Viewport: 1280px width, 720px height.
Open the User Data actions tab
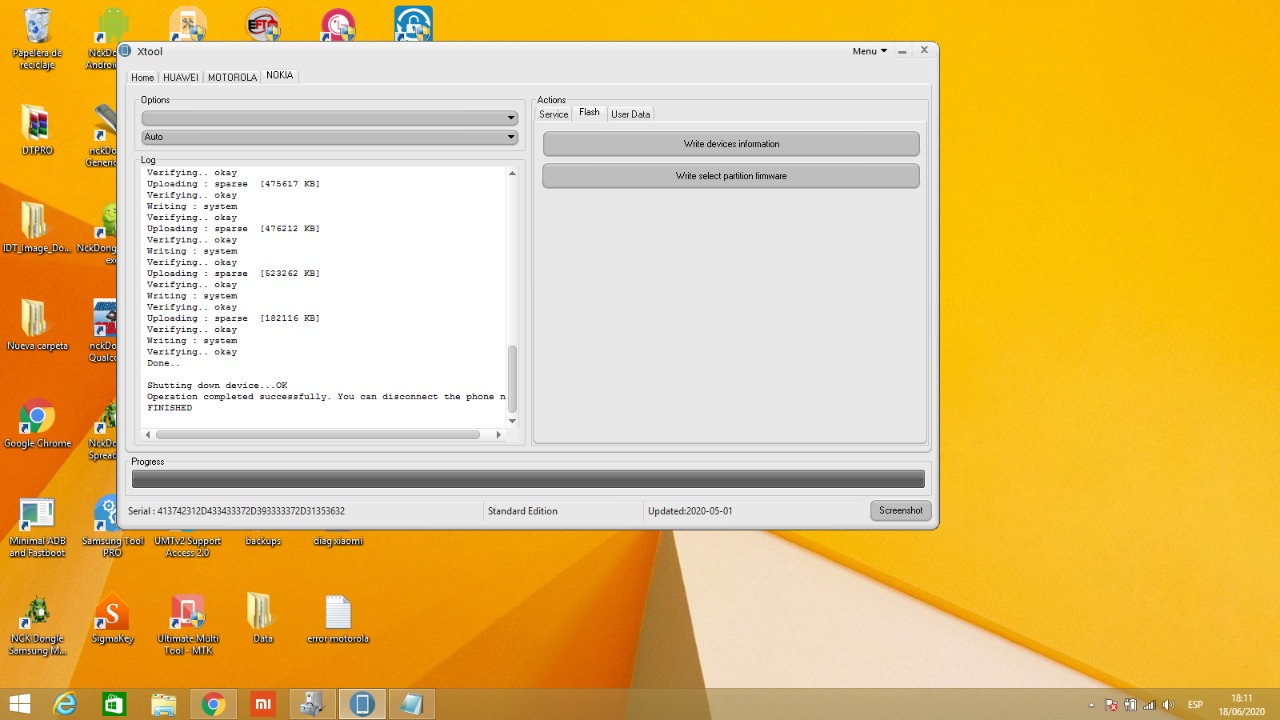point(631,114)
